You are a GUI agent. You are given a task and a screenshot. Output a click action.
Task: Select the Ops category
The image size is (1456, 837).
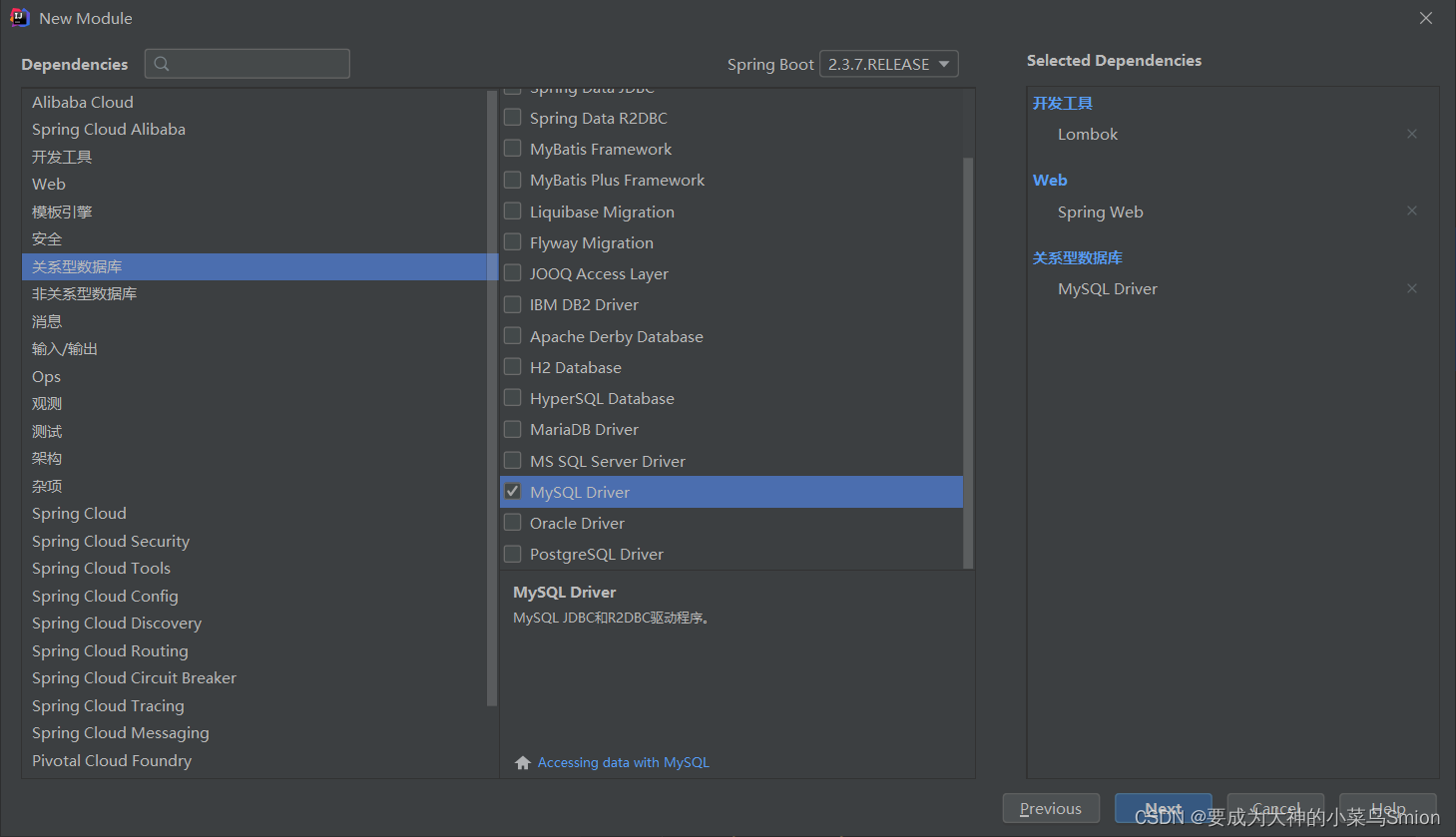tap(253, 376)
